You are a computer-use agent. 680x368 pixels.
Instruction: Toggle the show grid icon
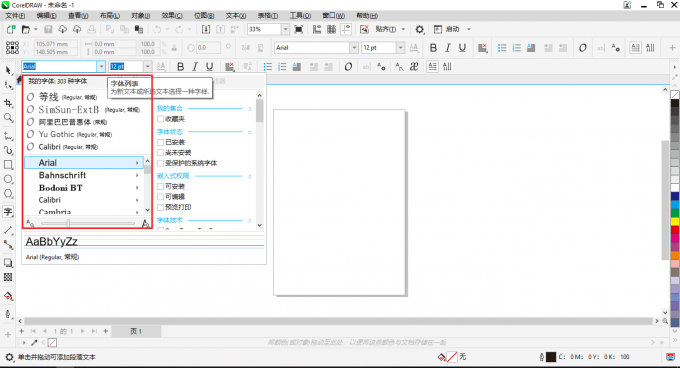coord(331,29)
